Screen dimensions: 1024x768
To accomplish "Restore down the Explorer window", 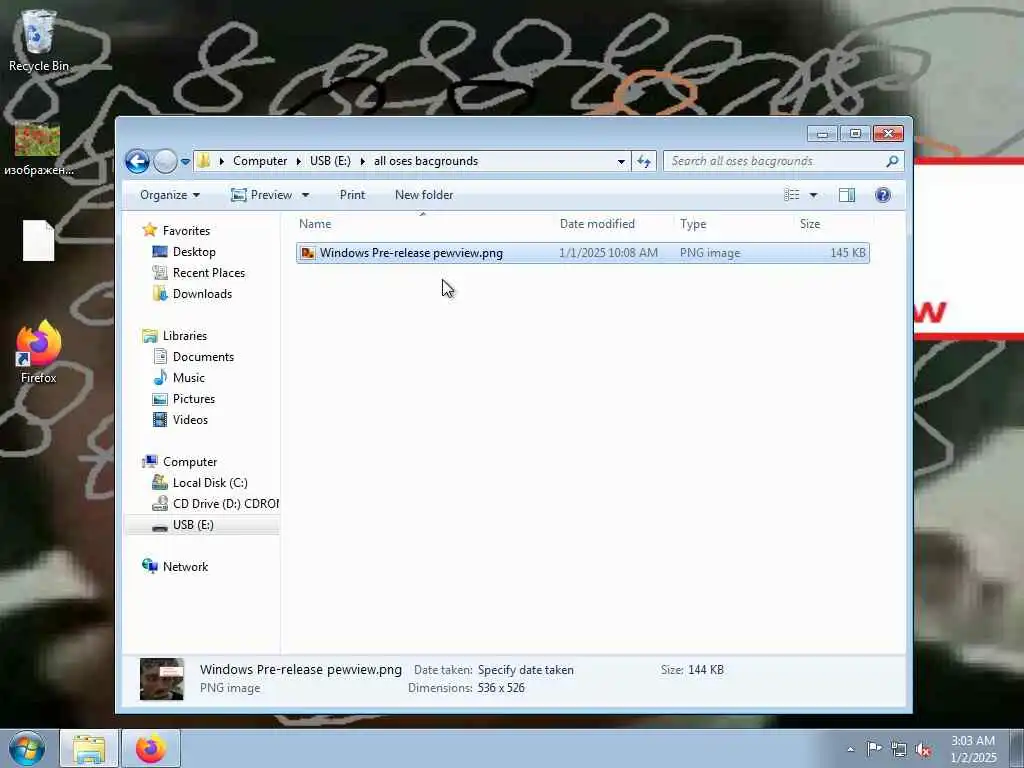I will [855, 134].
